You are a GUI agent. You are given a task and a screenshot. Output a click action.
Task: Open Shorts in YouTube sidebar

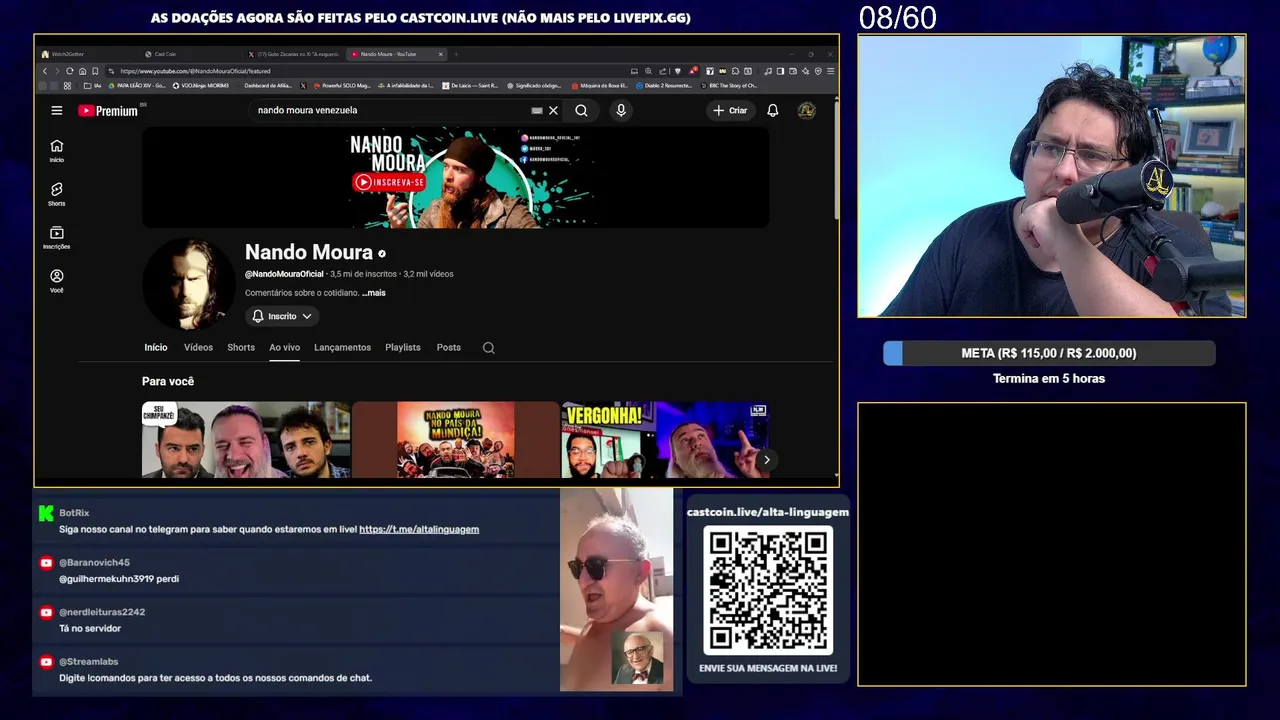(x=57, y=195)
